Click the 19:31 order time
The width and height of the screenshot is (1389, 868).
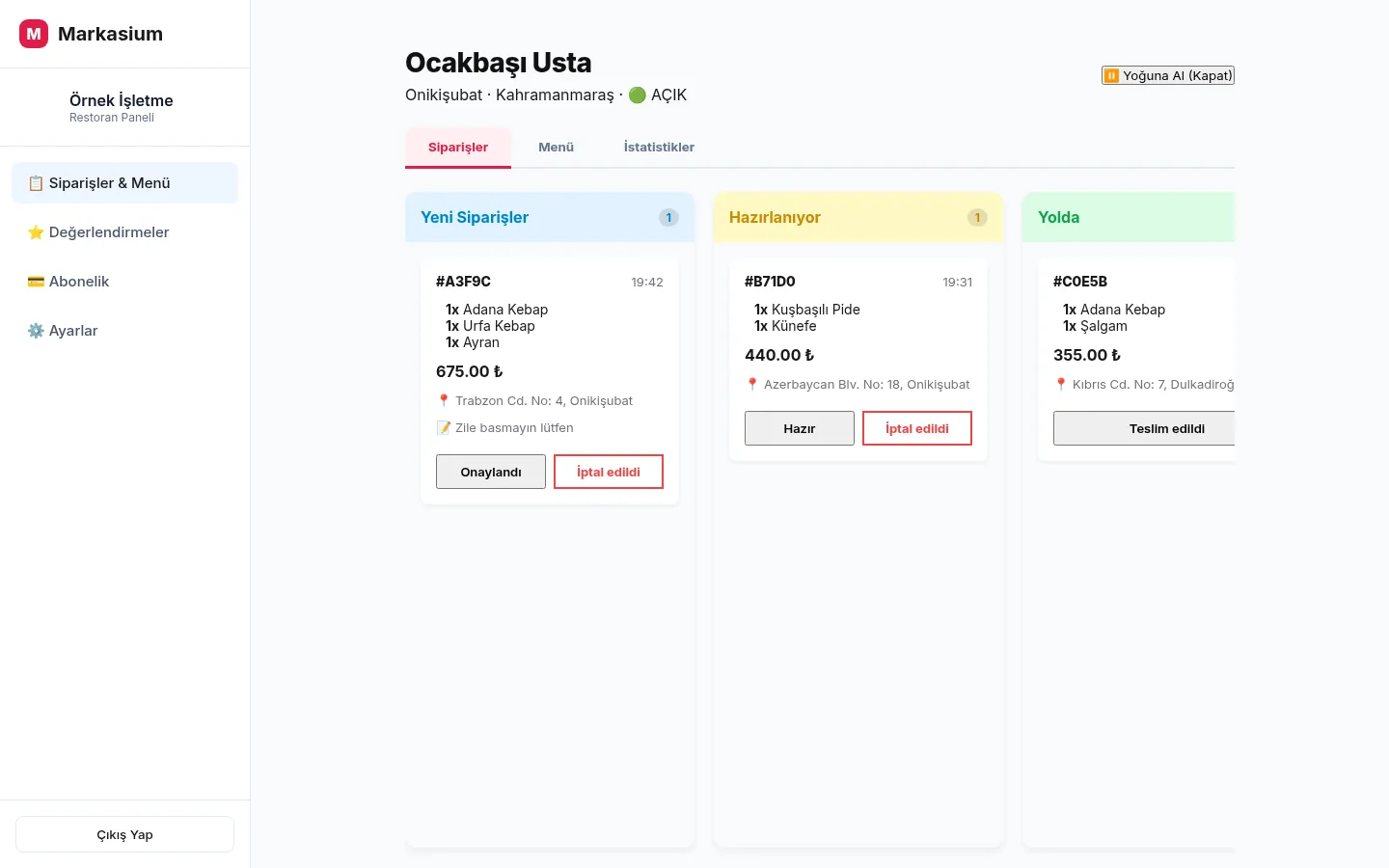958,283
